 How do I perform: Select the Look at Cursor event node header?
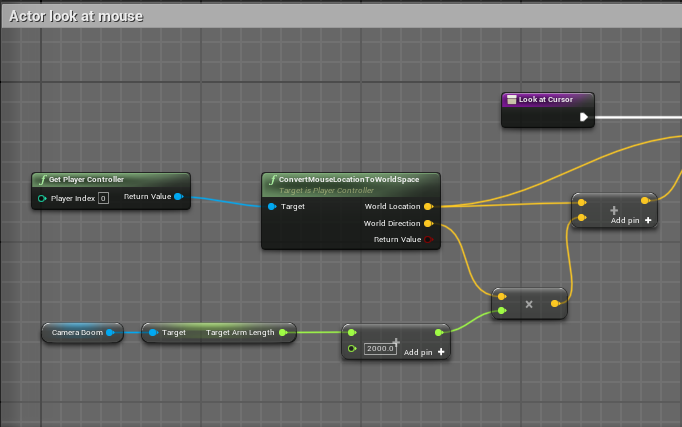click(x=546, y=100)
